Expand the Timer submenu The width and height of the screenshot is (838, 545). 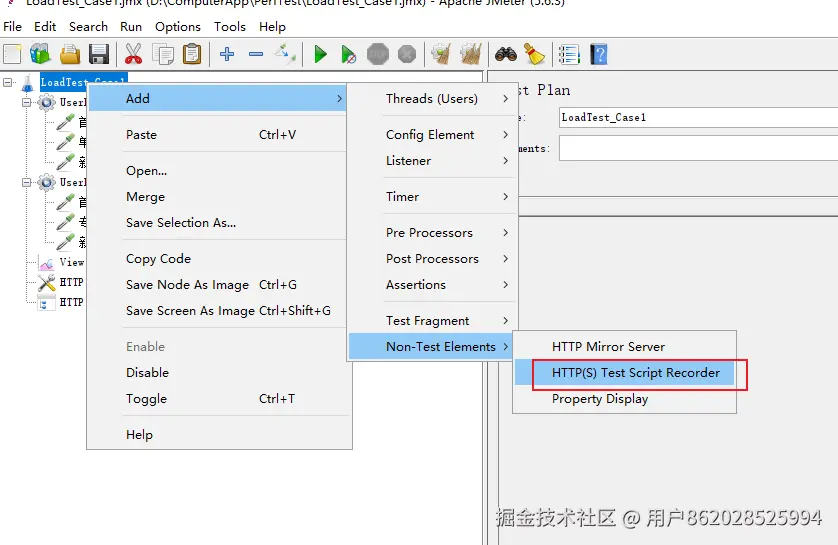[x=433, y=197]
